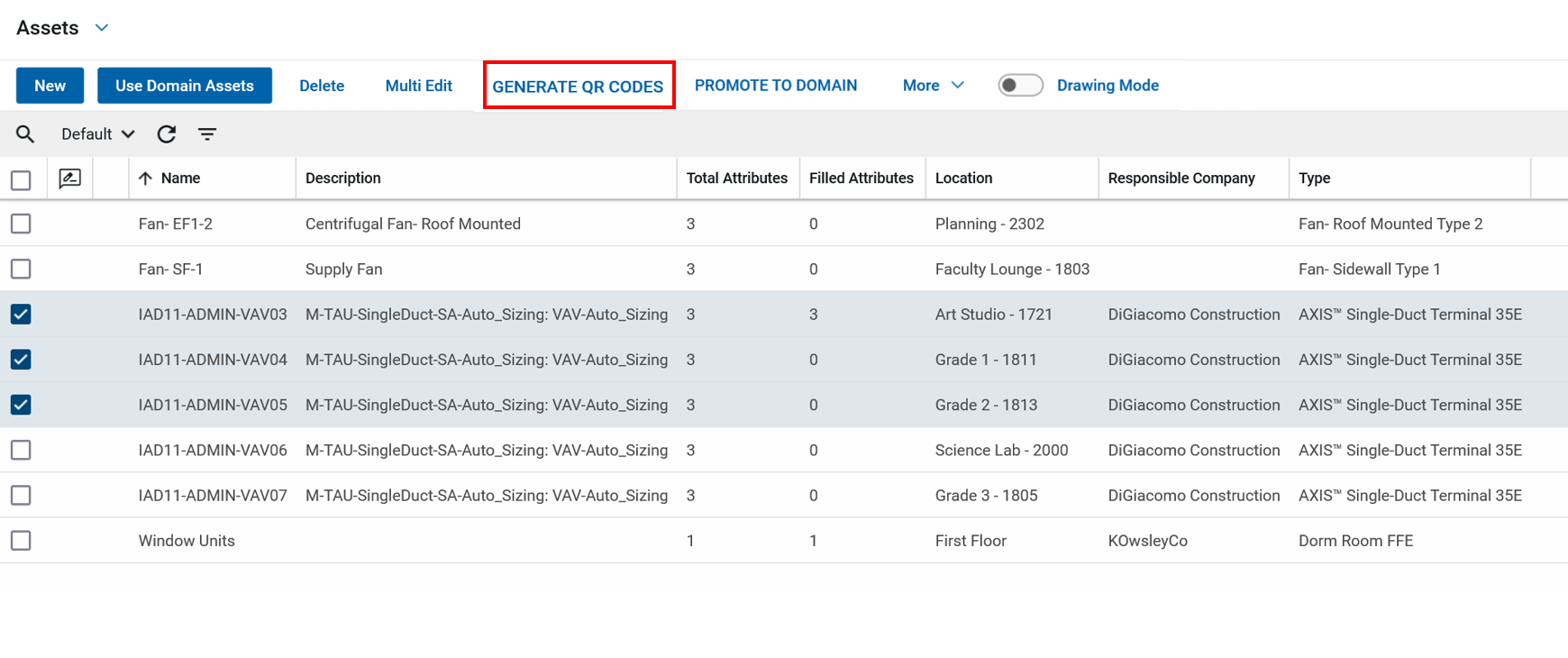Open Multi Edit for selected assets
The width and height of the screenshot is (1568, 658).
pos(418,86)
